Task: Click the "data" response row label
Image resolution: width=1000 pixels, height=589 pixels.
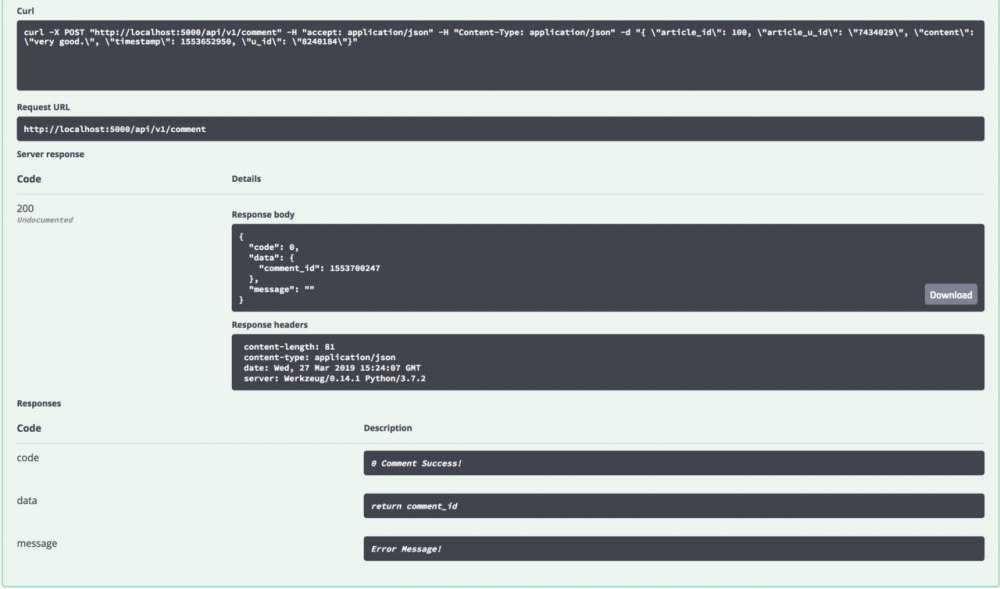Action: click(27, 500)
